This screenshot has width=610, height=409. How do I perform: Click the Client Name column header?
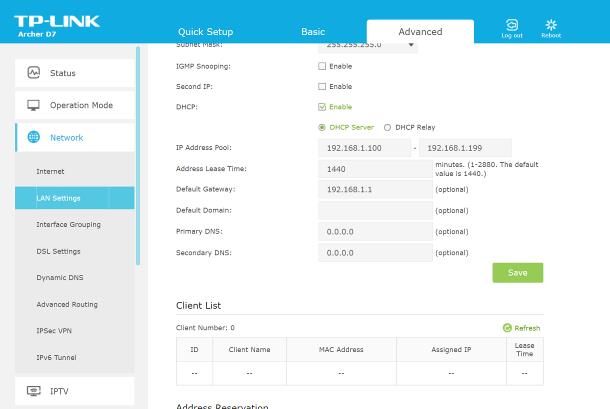click(x=249, y=349)
